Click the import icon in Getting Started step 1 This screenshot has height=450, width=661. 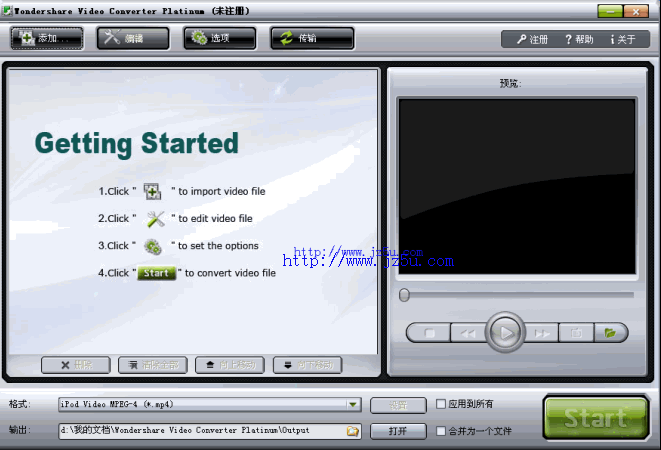(x=153, y=191)
